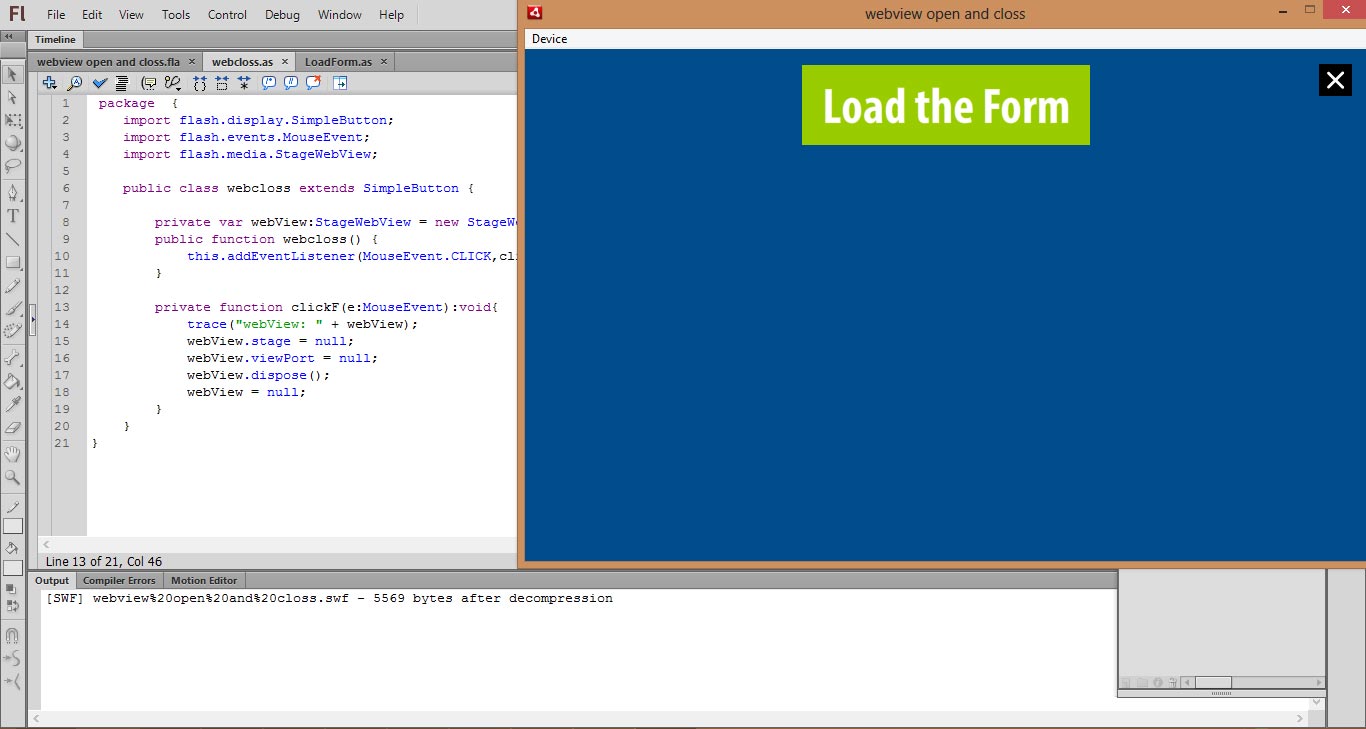Open the File menu
The image size is (1366, 729).
tap(56, 15)
